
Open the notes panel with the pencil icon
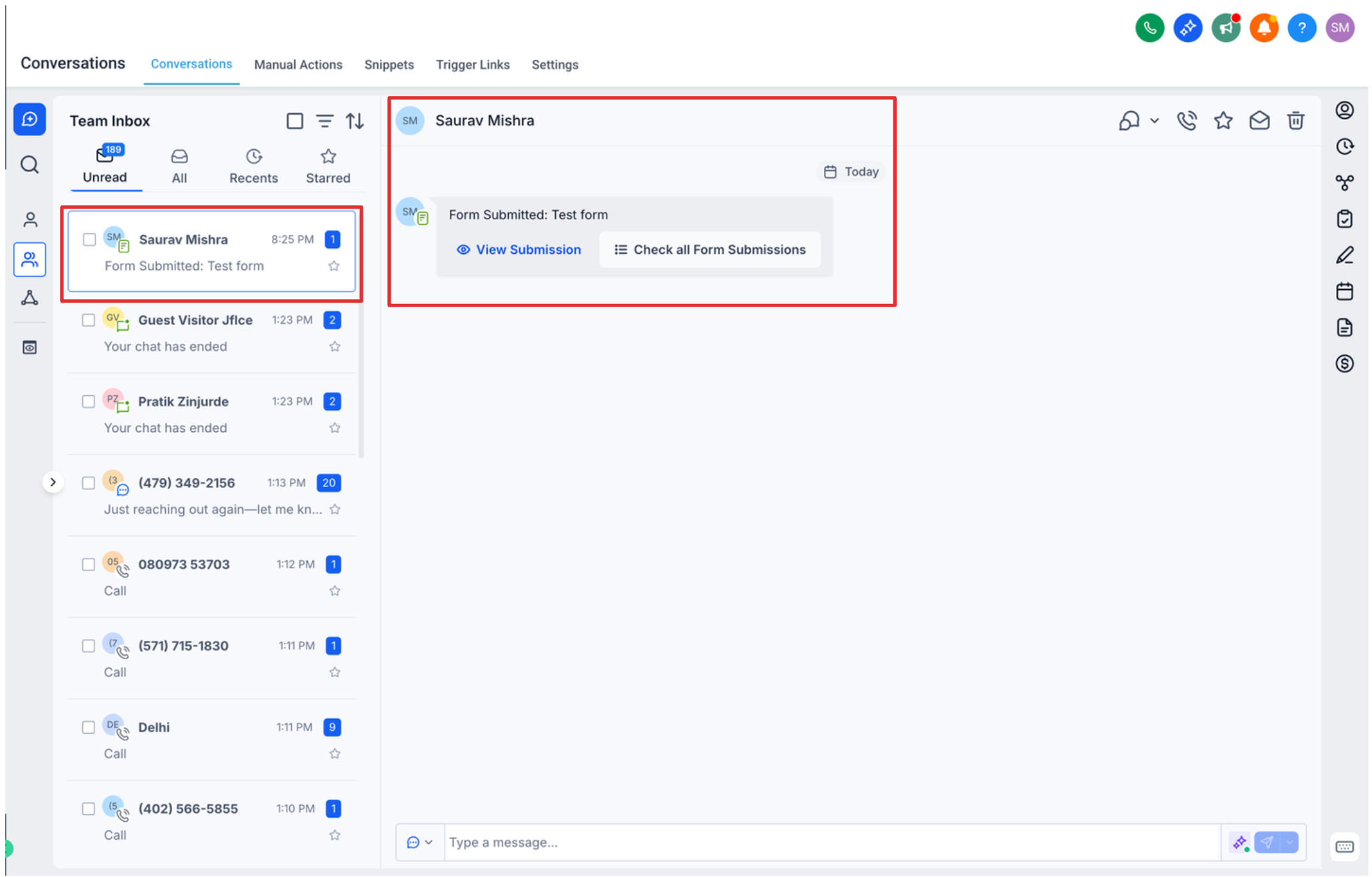tap(1345, 255)
